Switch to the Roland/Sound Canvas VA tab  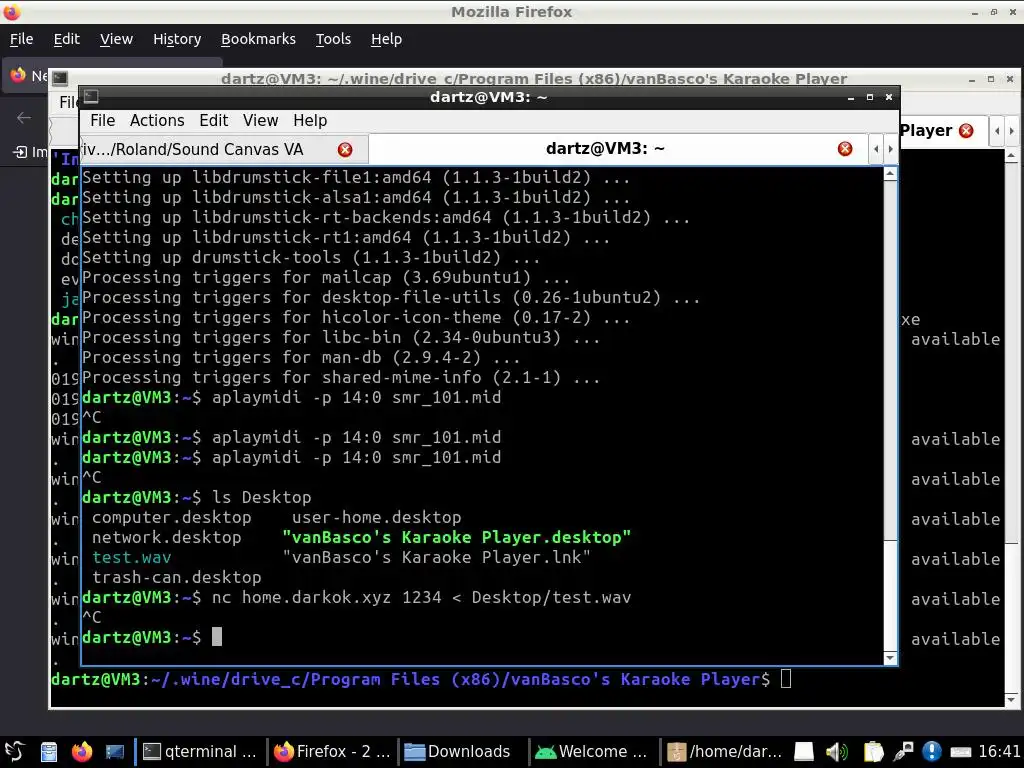pos(224,149)
